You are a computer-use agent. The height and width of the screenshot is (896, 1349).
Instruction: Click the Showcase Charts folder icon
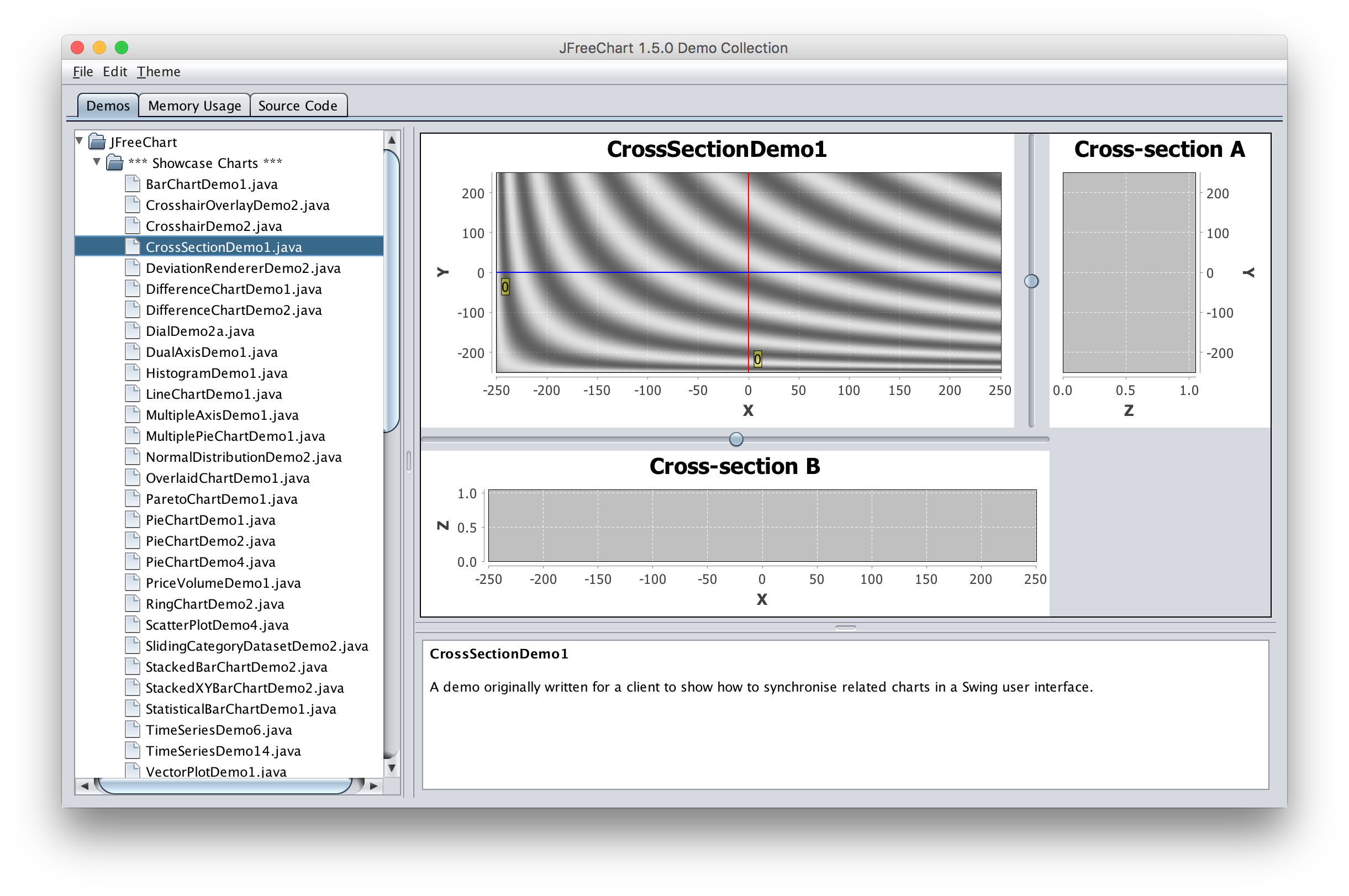(115, 163)
